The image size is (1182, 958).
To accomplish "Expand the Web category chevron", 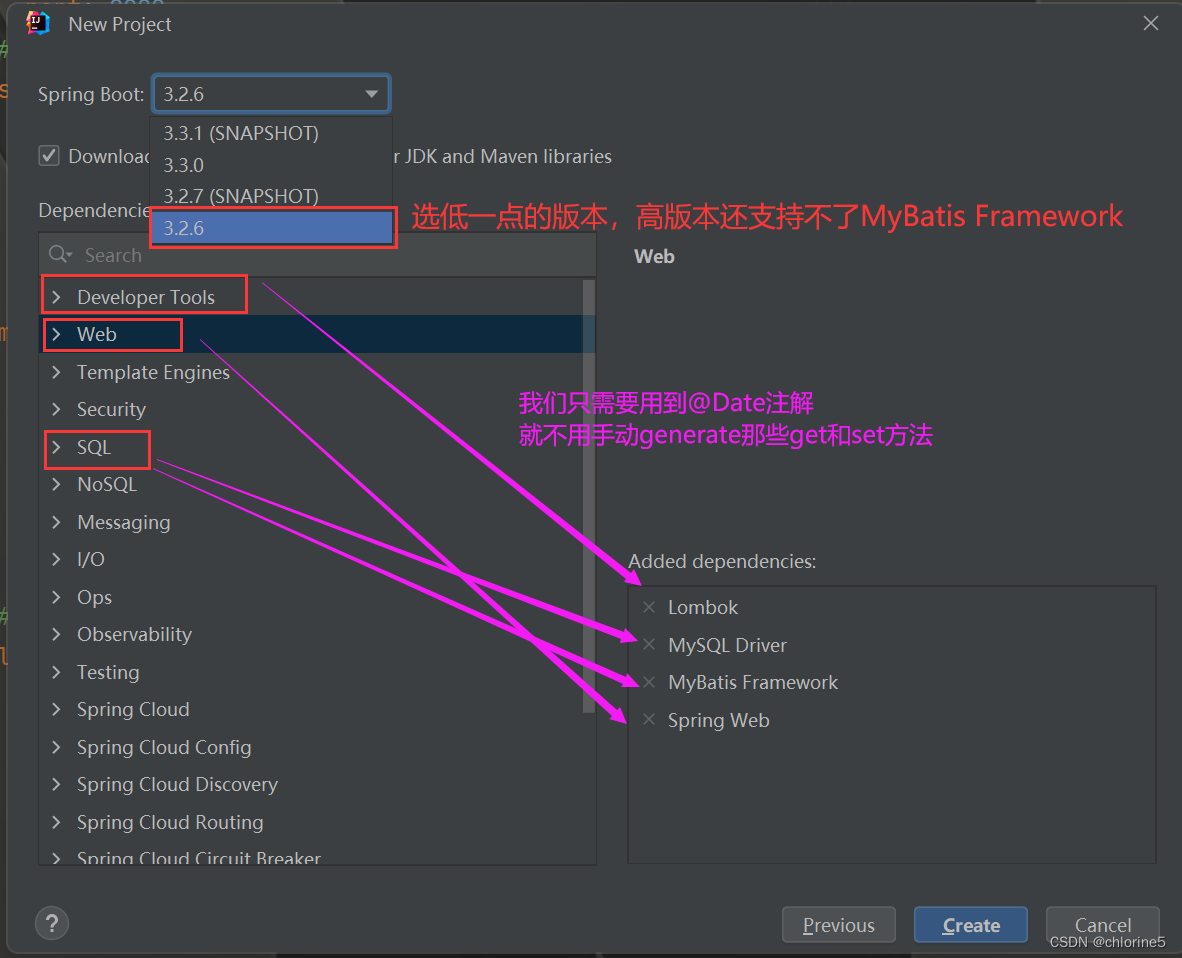I will point(57,334).
